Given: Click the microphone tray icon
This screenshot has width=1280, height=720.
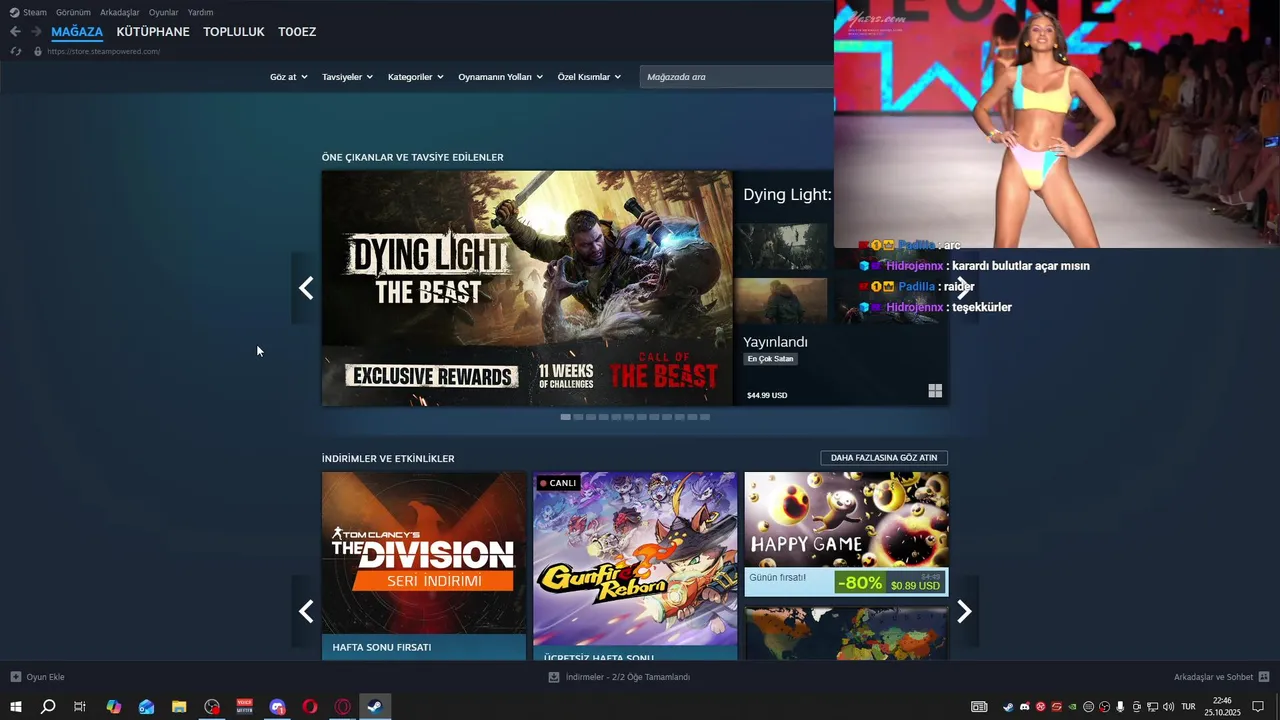Looking at the screenshot, I should [x=1120, y=707].
